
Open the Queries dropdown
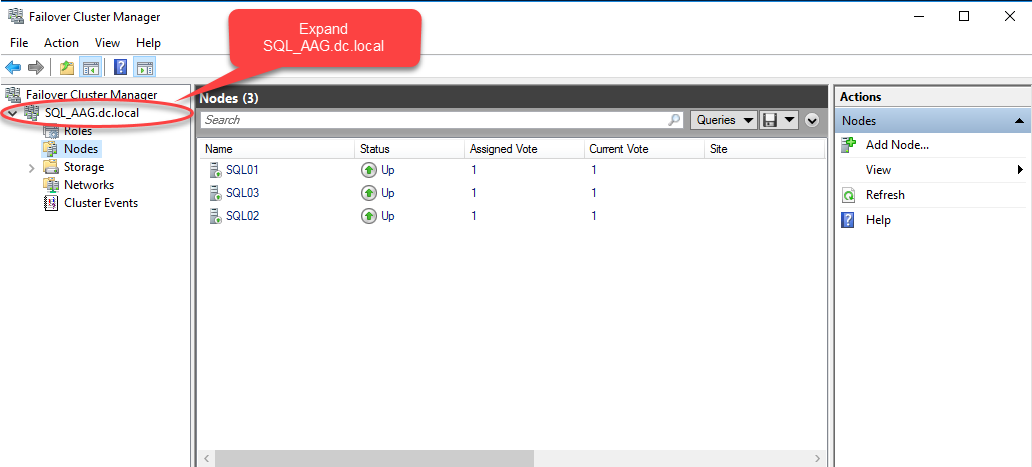[x=723, y=120]
